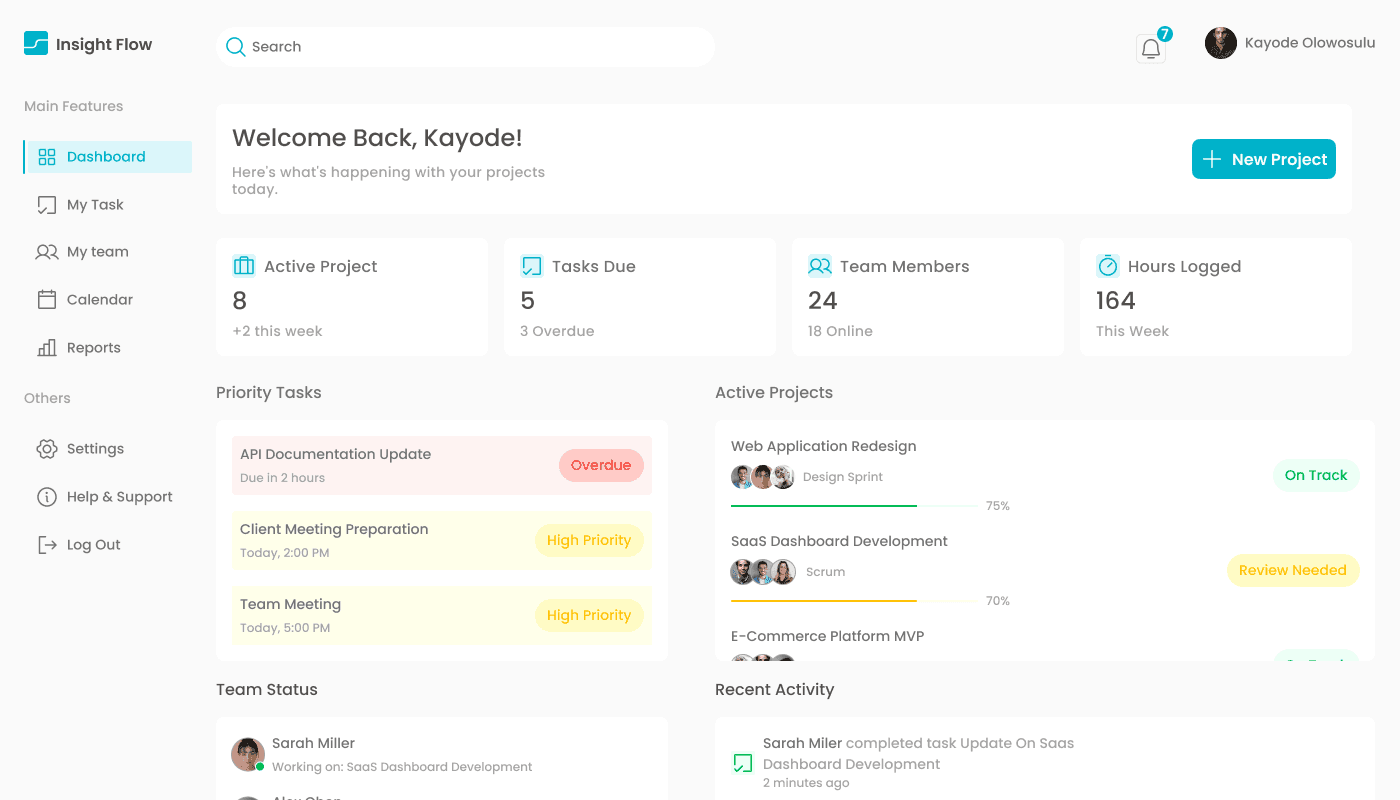Click the Team Members people icon
The height and width of the screenshot is (800, 1400).
820,266
